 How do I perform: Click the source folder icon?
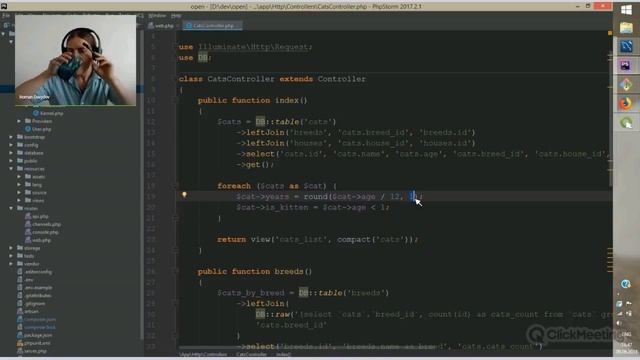pos(28,192)
